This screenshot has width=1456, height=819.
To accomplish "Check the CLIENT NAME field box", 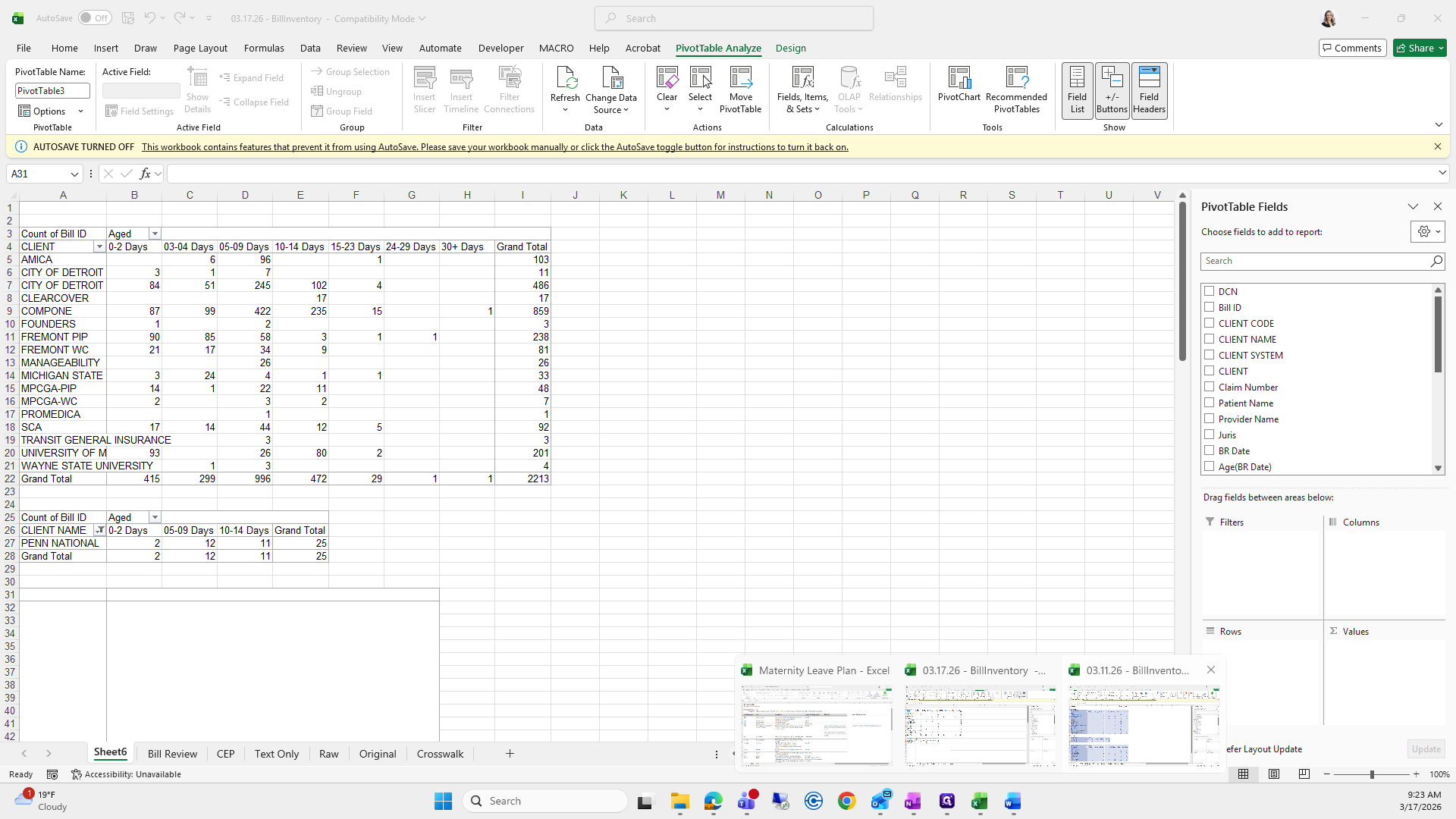I will coord(1210,339).
